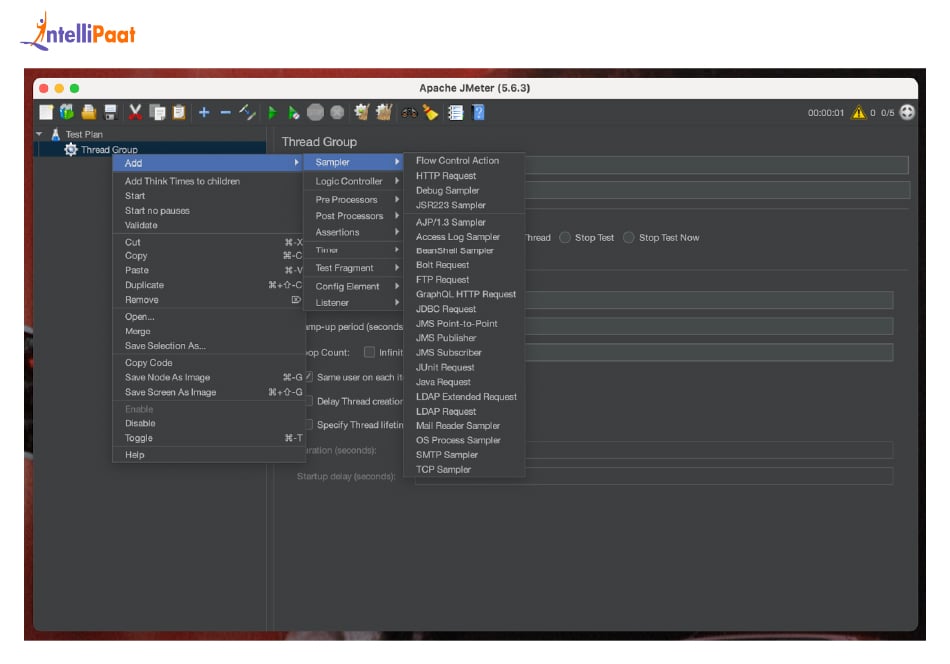Click Validate in the context menu
Screen dimensions: 950x664
click(x=207, y=225)
